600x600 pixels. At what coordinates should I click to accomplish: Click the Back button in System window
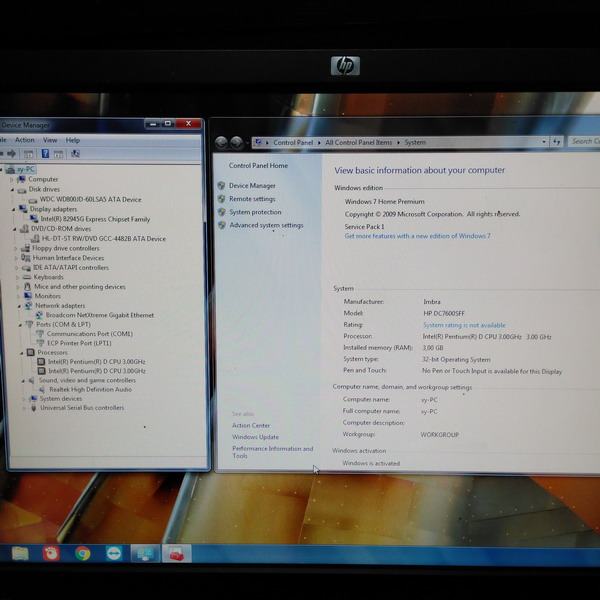(x=221, y=142)
